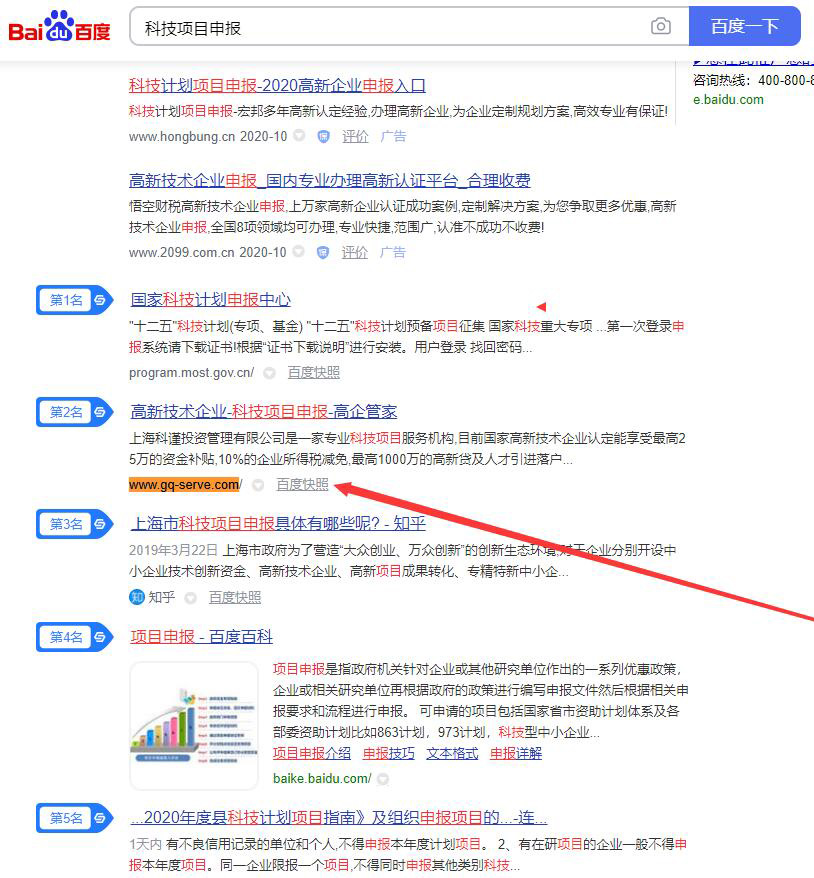
Task: Expand the arrow next to the 知乎 source
Action: click(x=190, y=598)
